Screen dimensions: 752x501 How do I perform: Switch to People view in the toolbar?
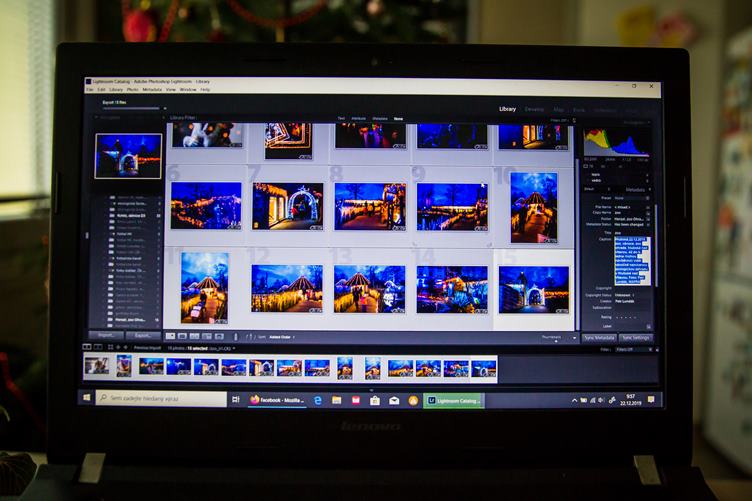pyautogui.click(x=219, y=337)
